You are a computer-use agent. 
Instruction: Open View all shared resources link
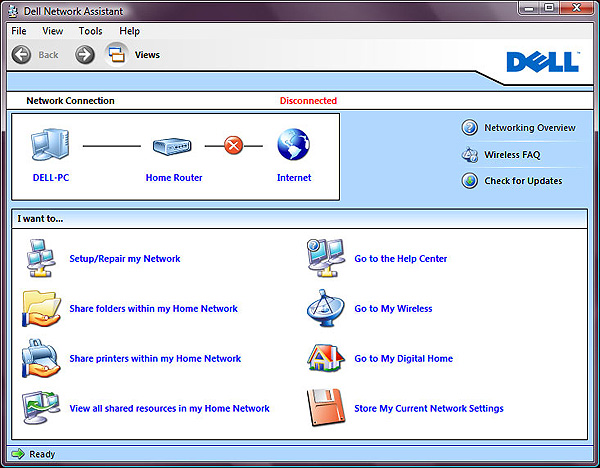click(170, 408)
